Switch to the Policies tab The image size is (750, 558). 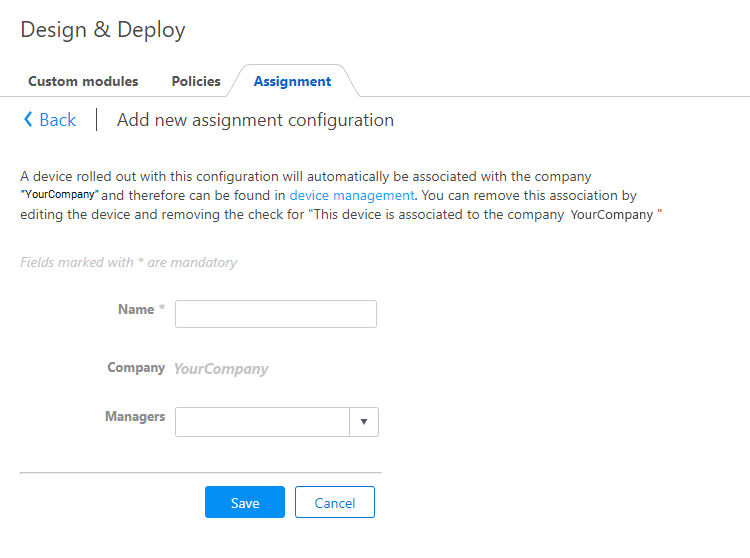[196, 81]
